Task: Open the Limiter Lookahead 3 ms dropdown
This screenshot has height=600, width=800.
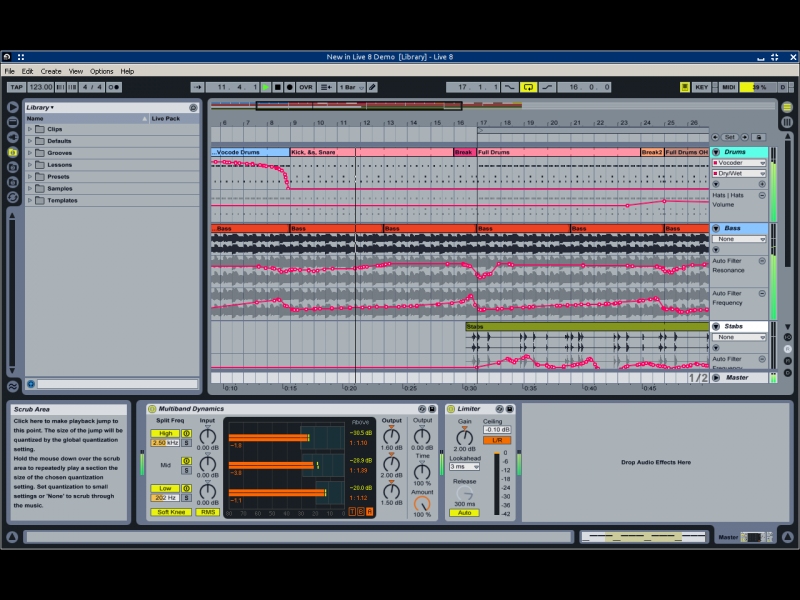Action: [x=464, y=466]
